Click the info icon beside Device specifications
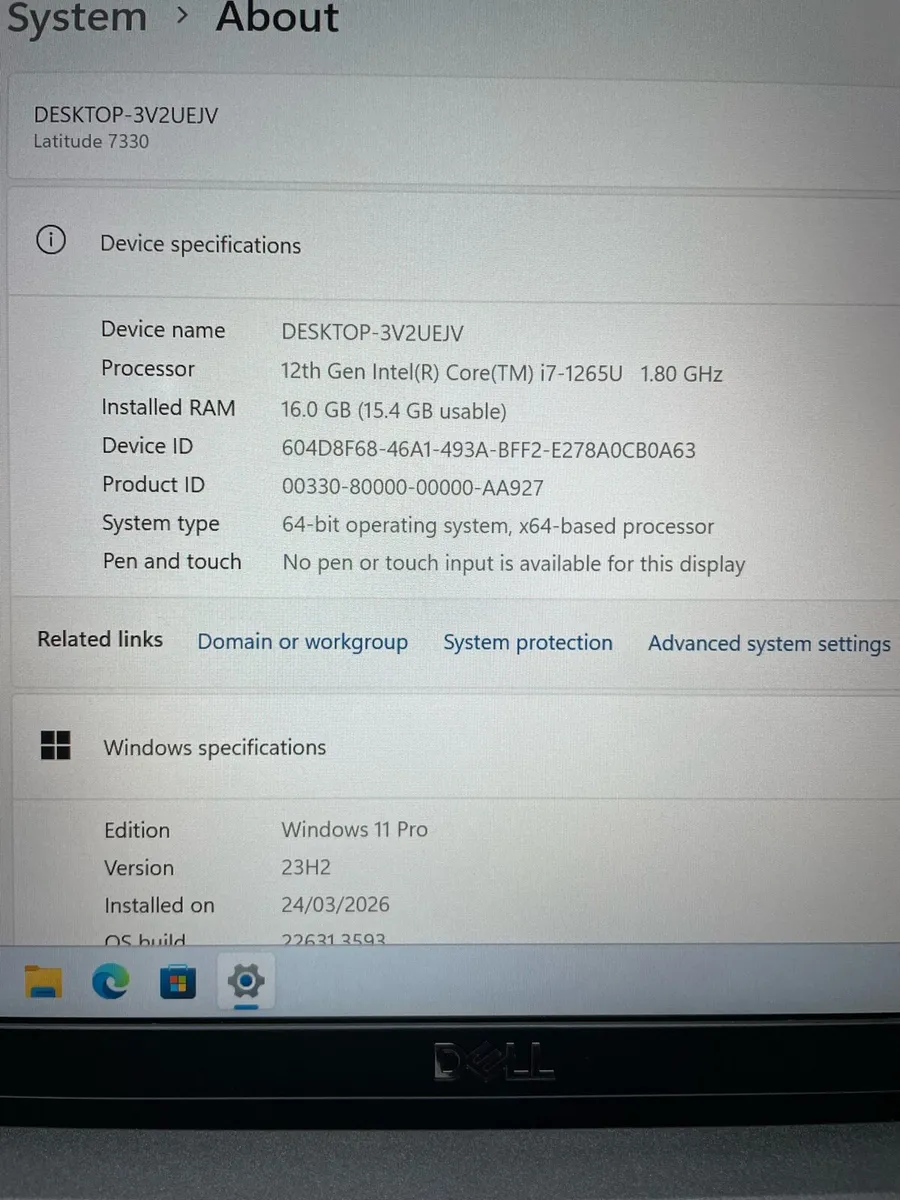Screen dimensions: 900x1200 [x=51, y=240]
